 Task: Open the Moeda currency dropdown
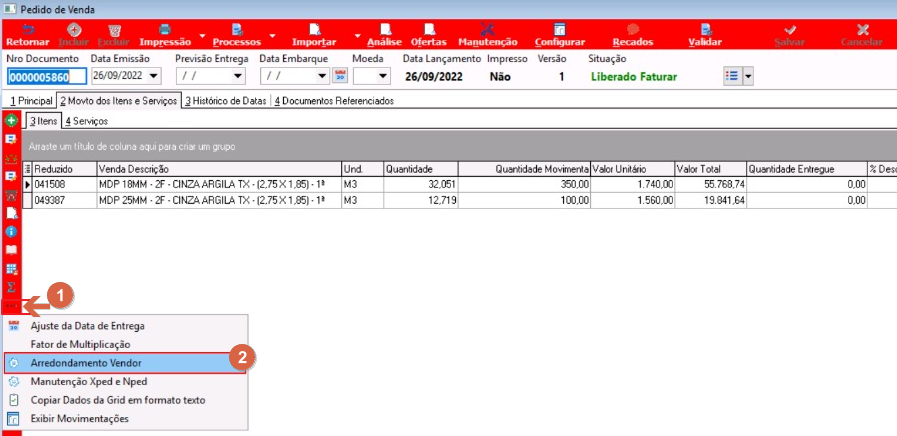pos(383,76)
